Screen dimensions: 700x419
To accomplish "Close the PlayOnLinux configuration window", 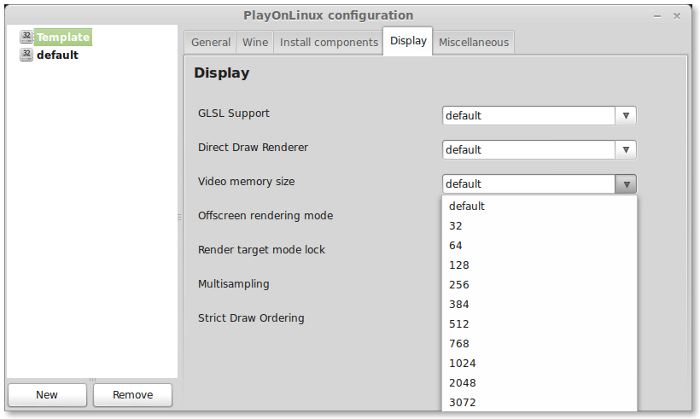I will click(677, 16).
